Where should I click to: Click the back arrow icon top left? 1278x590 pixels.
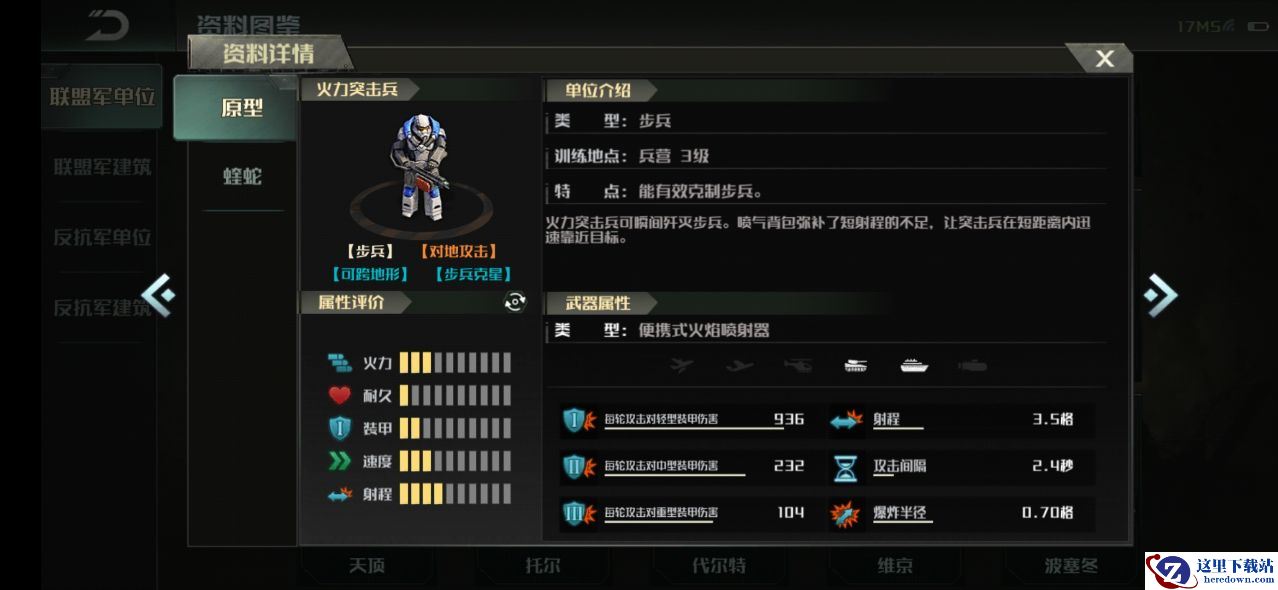pyautogui.click(x=107, y=25)
